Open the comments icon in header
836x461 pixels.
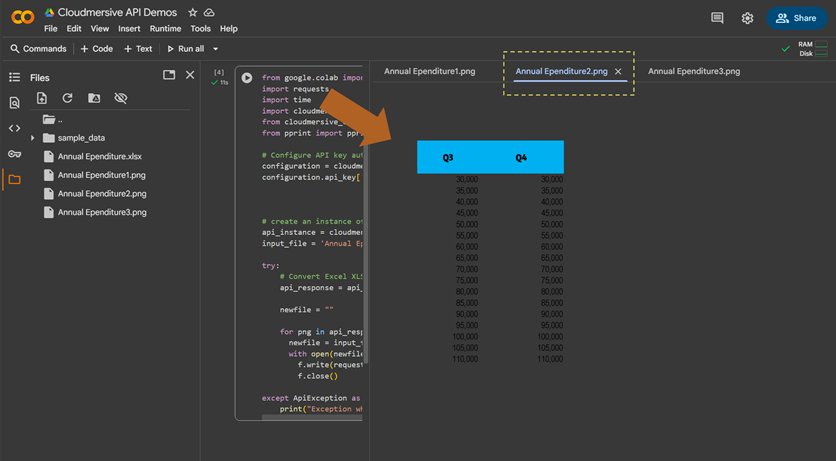tap(717, 18)
